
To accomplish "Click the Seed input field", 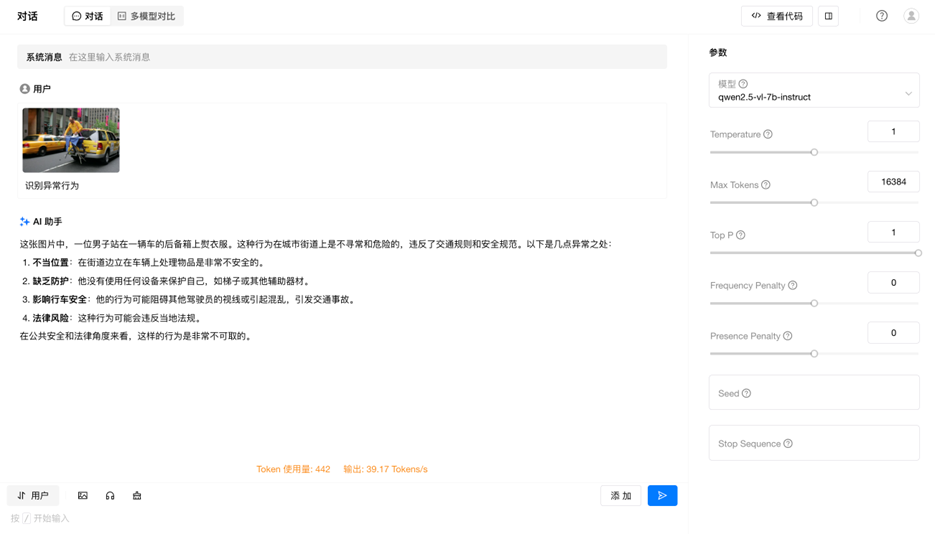I will [x=814, y=392].
